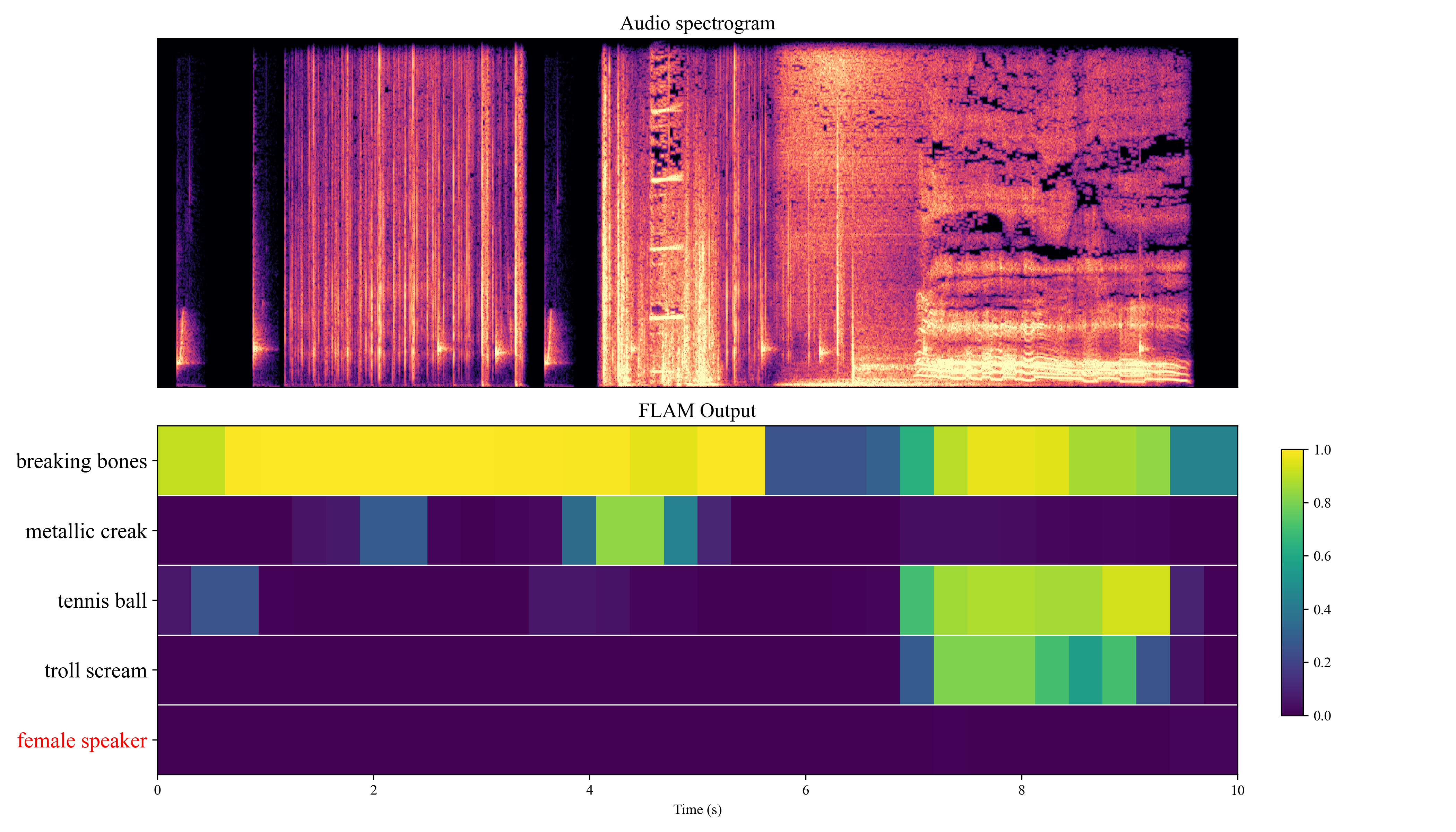Click the 'Time (s)' axis label
The image size is (1456, 832).
pos(697,810)
